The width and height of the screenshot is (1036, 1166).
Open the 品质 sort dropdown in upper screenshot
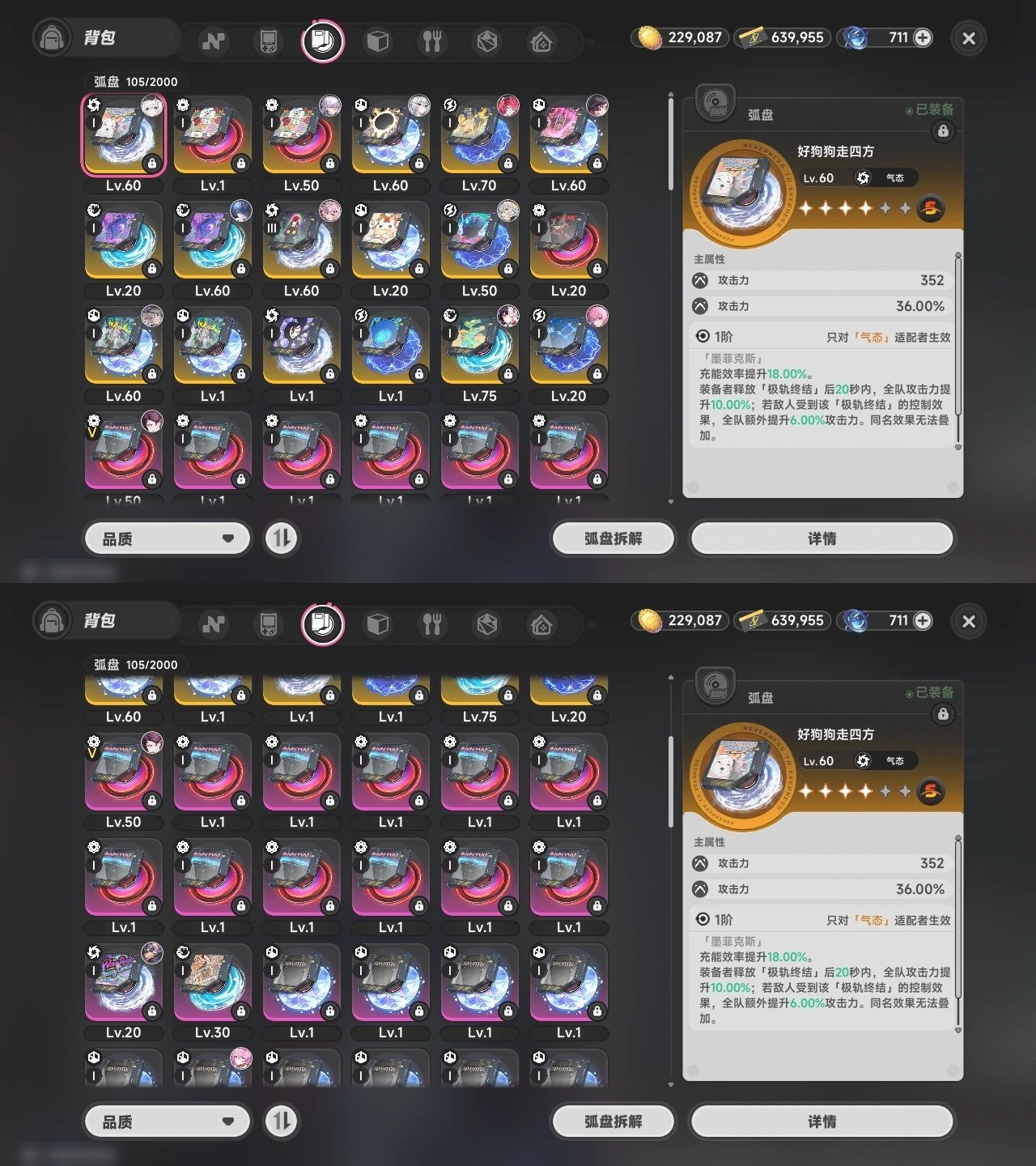click(168, 538)
